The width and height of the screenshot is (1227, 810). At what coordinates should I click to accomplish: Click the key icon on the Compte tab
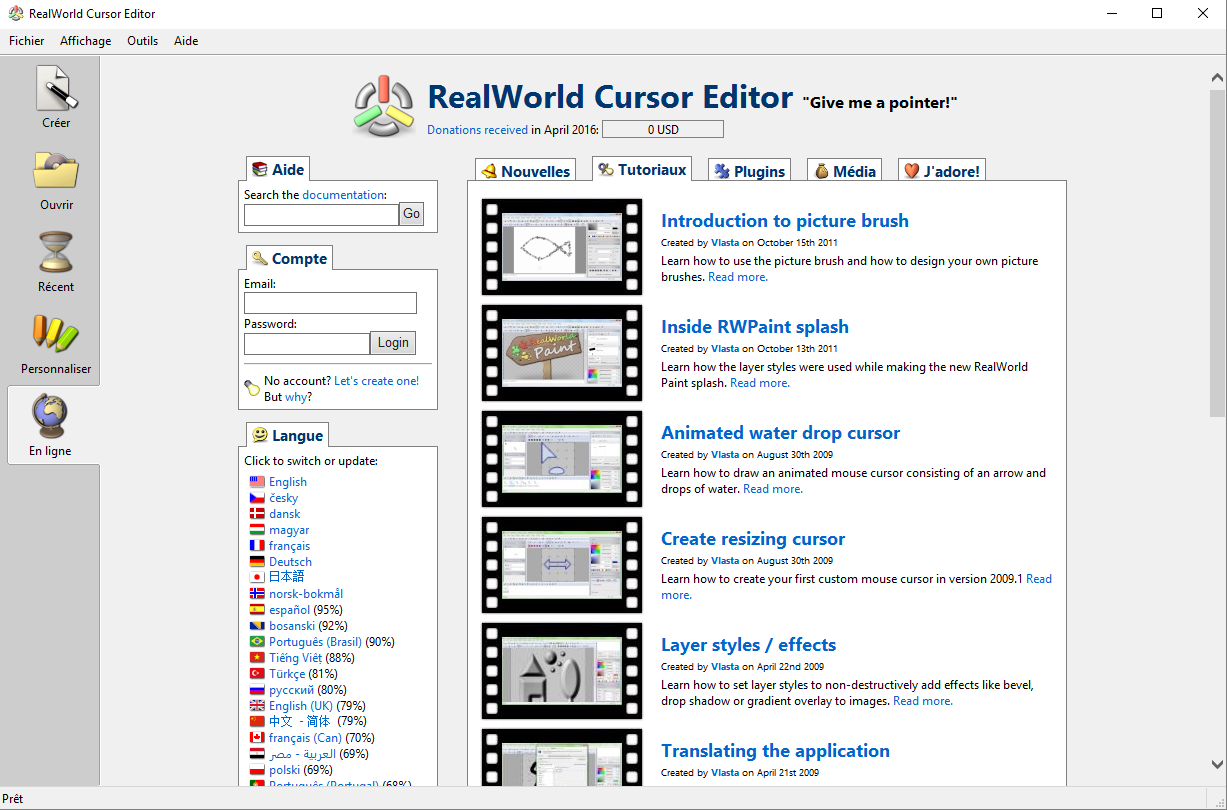click(x=261, y=257)
